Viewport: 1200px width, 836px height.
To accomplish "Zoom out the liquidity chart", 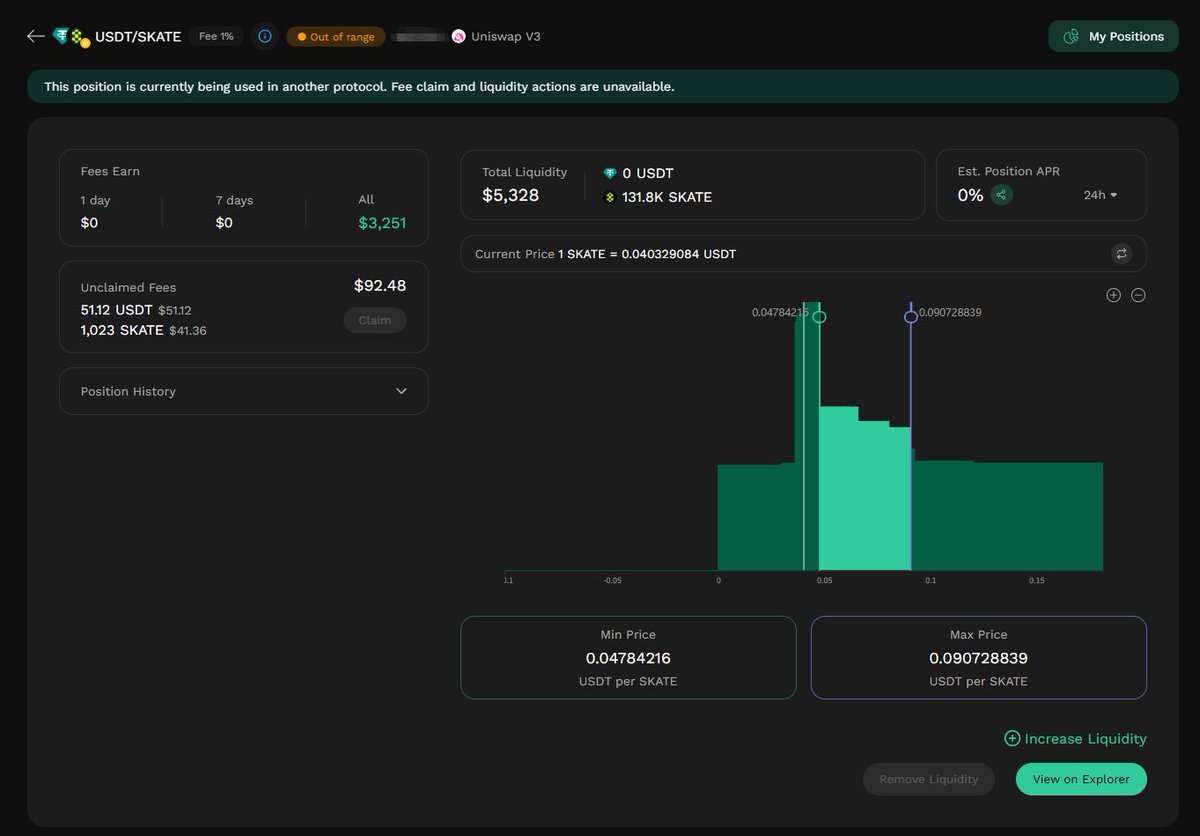I will pos(1138,295).
